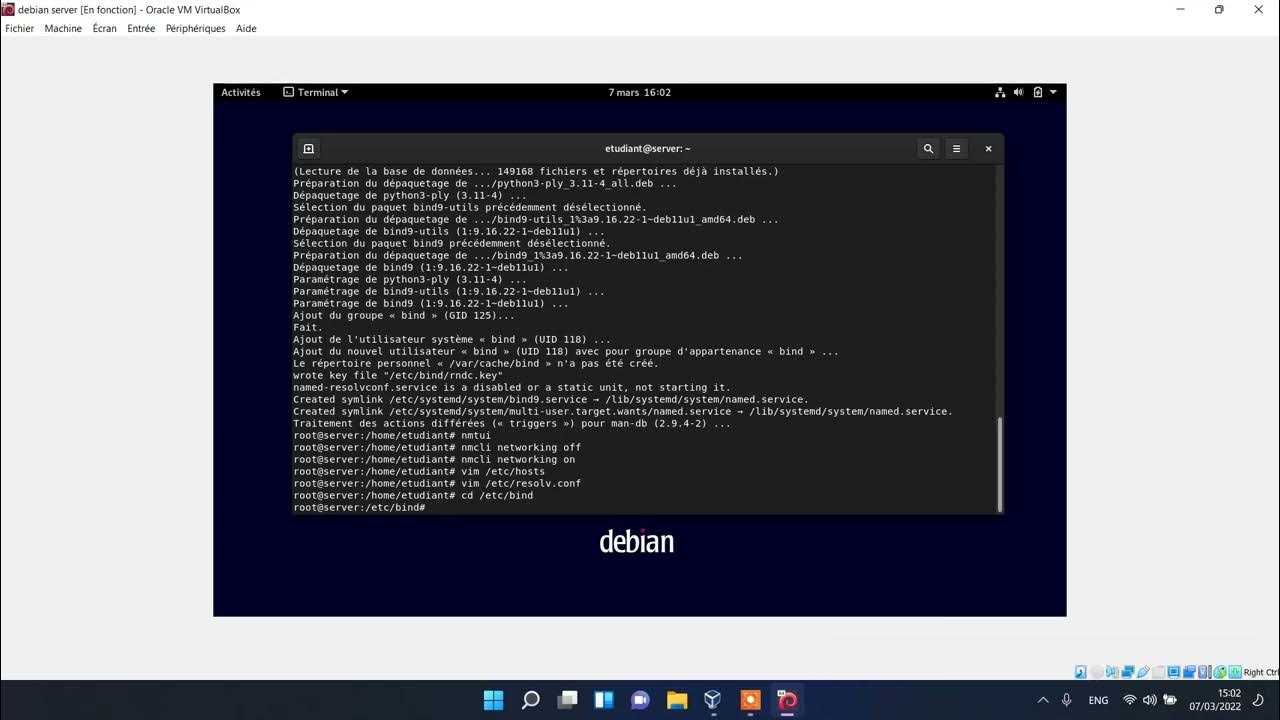Click the 'nmcli networking on' line
The image size is (1280, 720).
coord(434,460)
